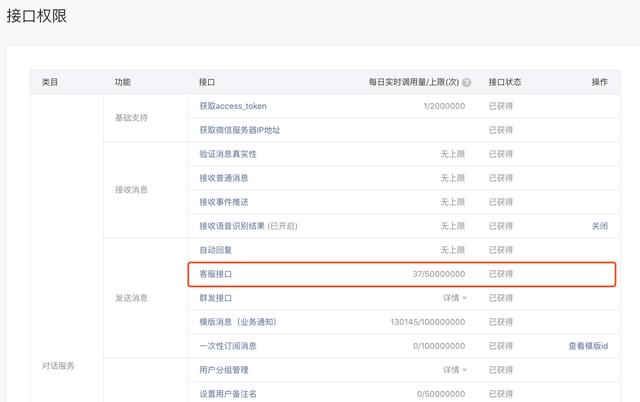Click the 接收事件推送 interface name
The width and height of the screenshot is (640, 402).
click(x=224, y=202)
